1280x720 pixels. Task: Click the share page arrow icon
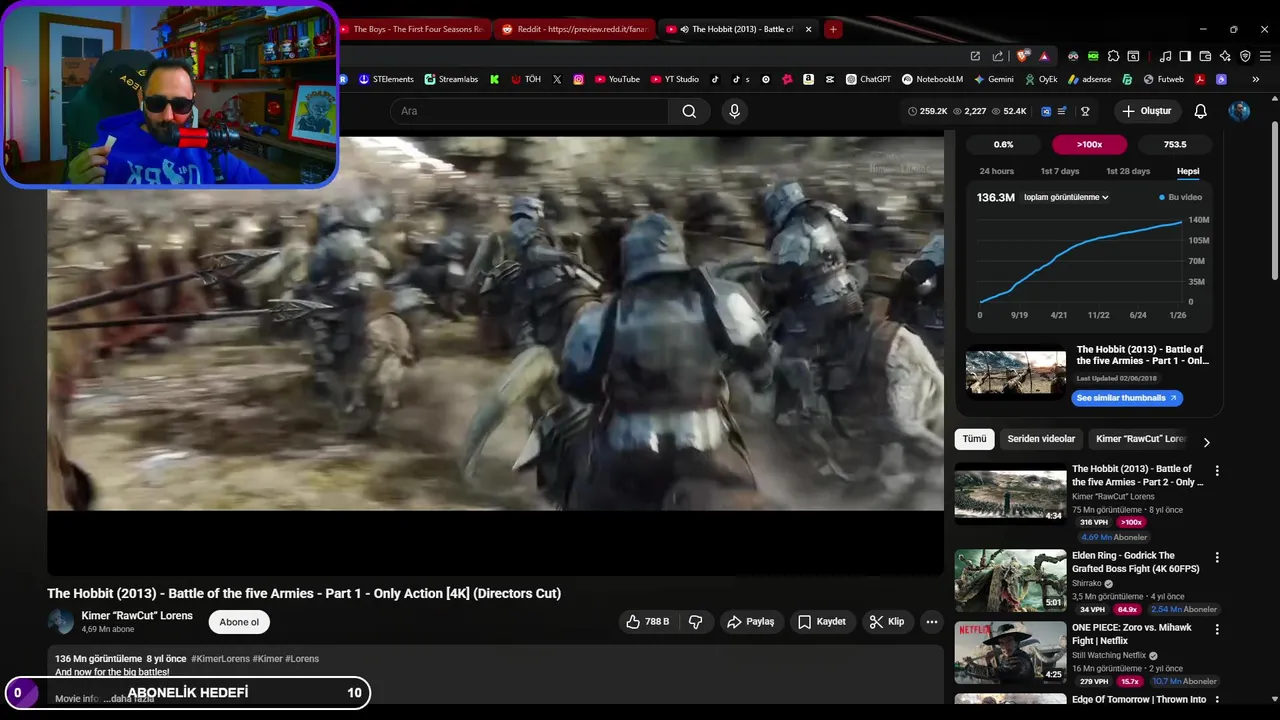point(997,56)
